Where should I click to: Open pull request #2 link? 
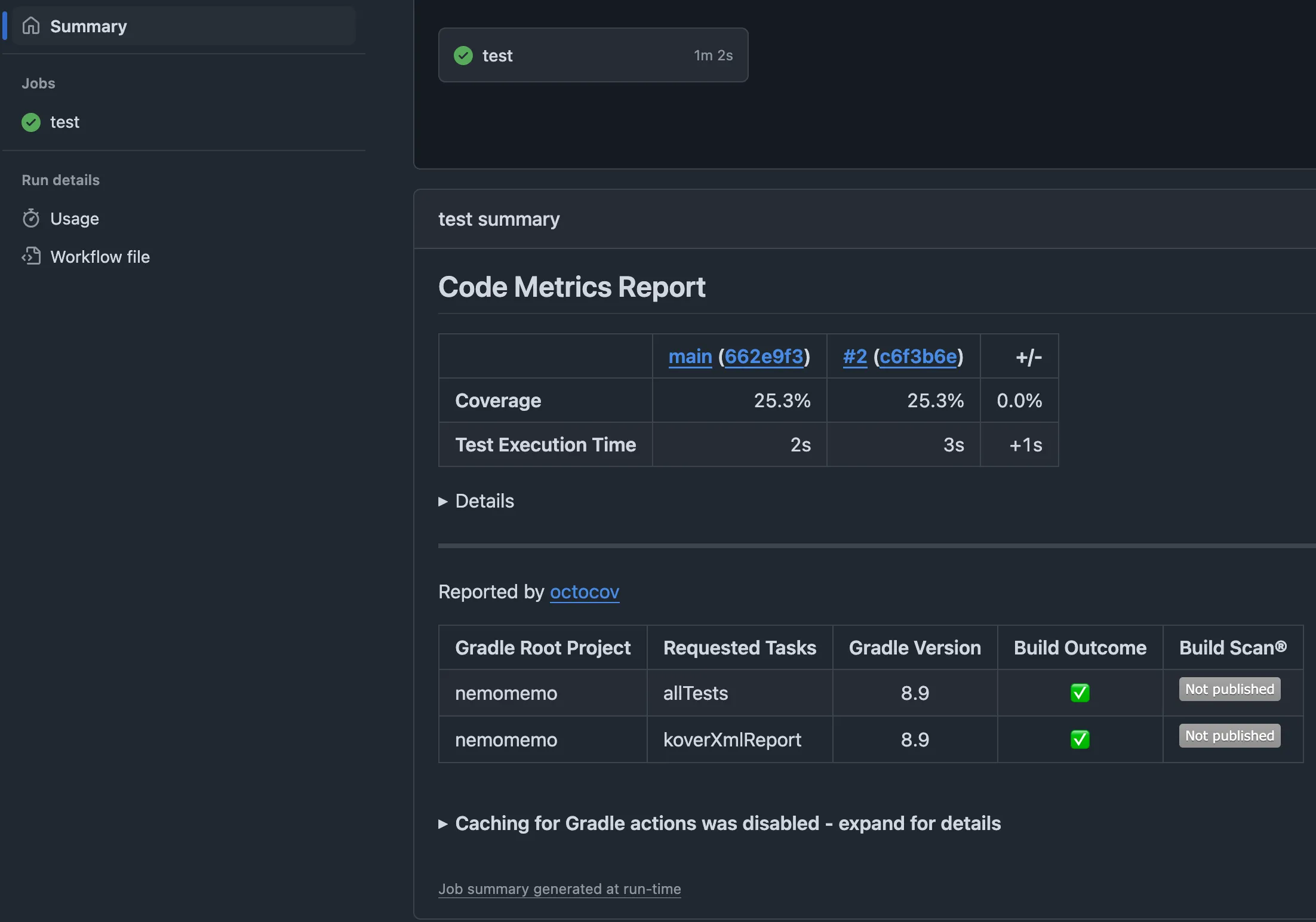[x=854, y=356]
